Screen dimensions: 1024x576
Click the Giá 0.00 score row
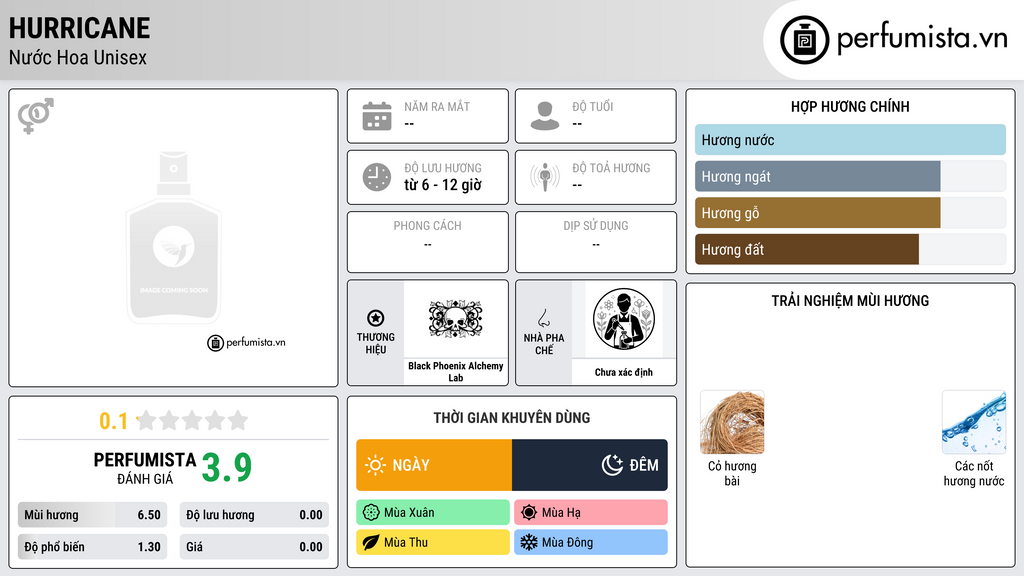254,547
